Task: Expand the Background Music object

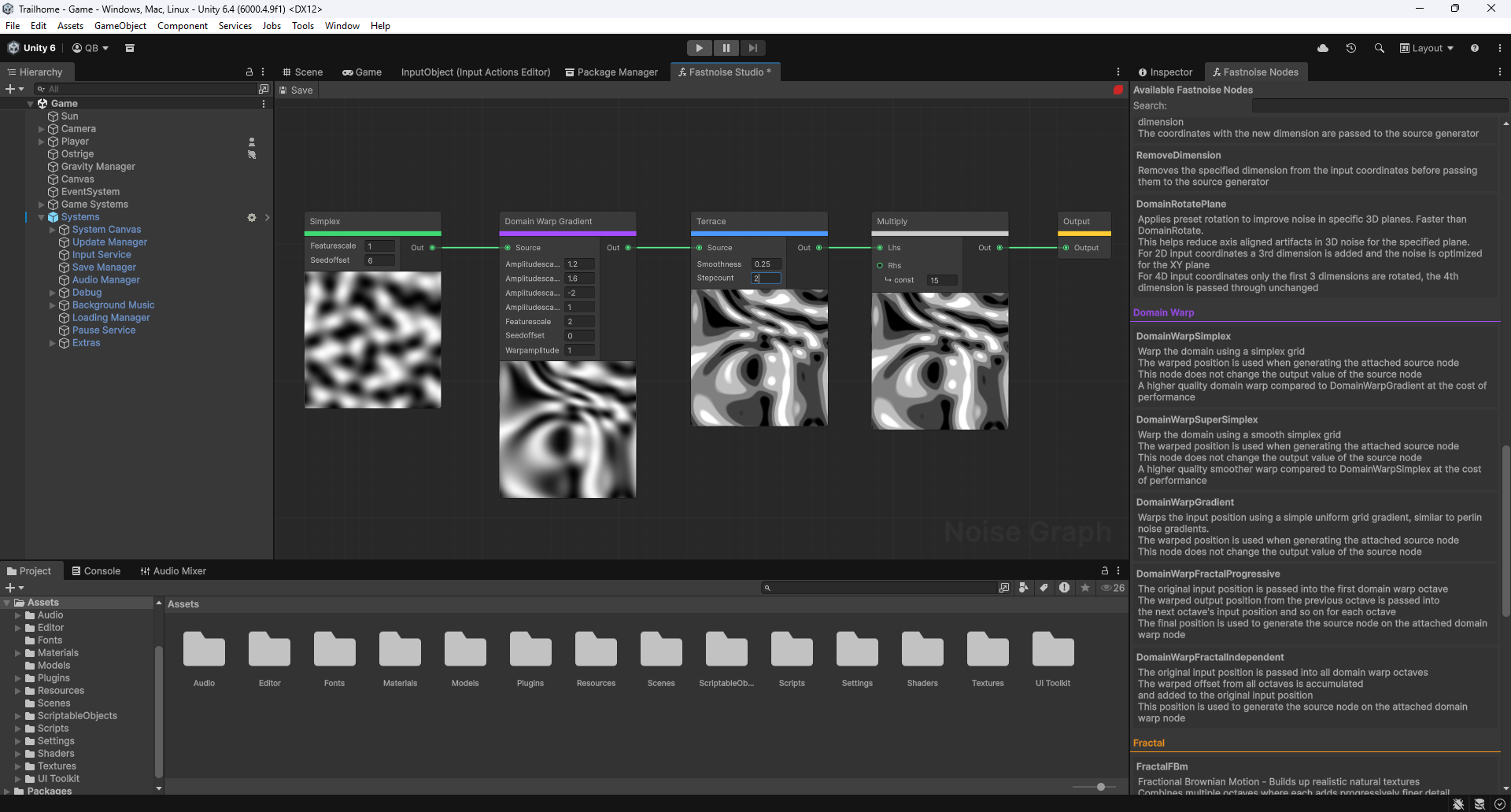Action: tap(53, 305)
